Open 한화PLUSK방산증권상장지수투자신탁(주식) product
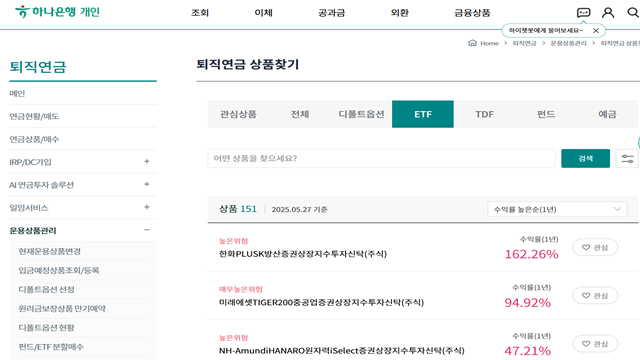The width and height of the screenshot is (640, 360). pyautogui.click(x=303, y=254)
